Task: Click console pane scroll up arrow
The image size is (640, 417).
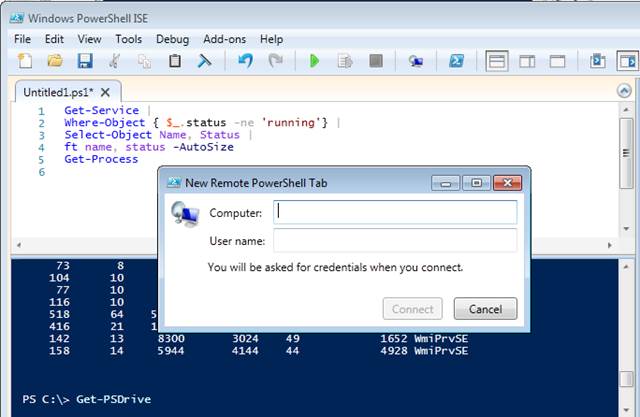Action: pos(626,266)
